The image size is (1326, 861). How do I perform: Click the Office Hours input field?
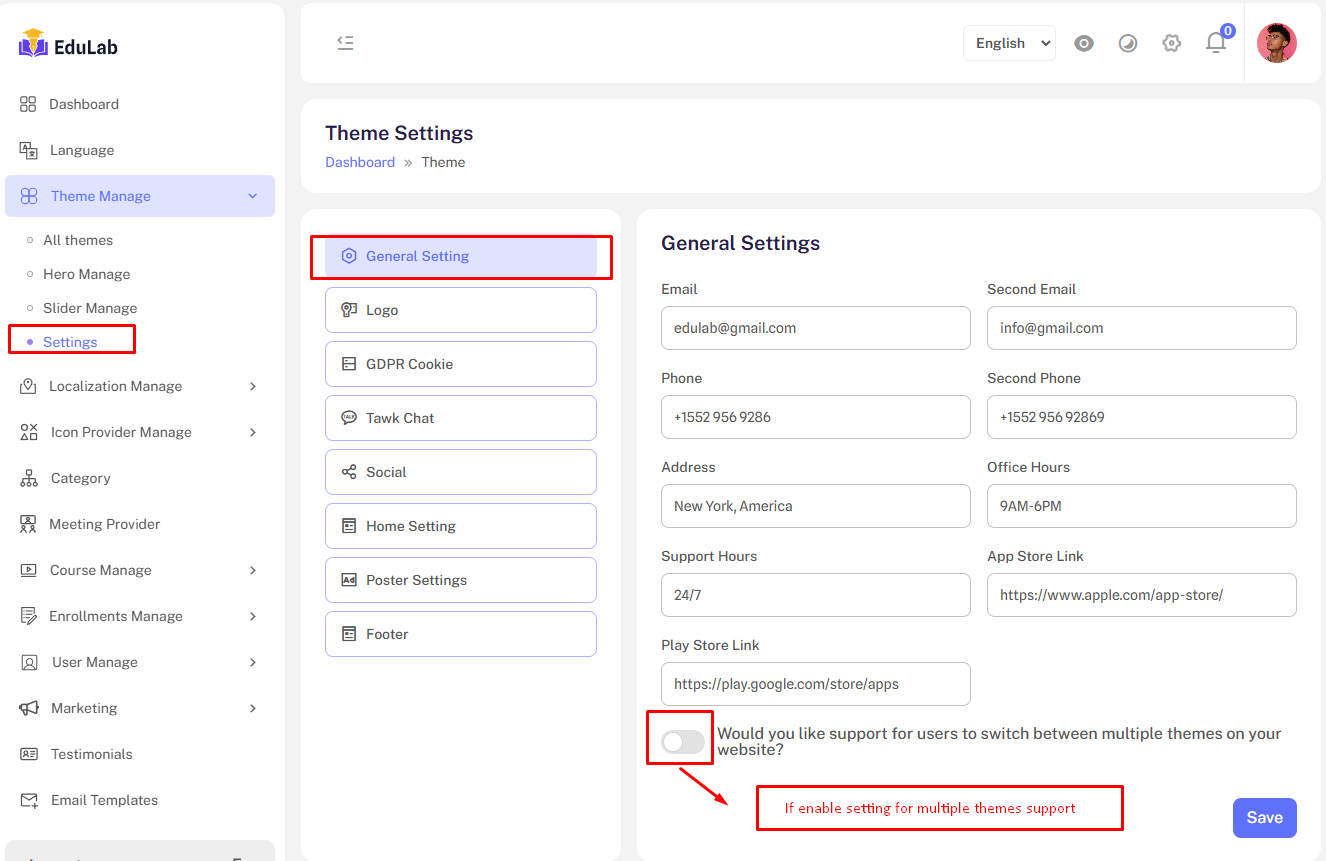1141,506
